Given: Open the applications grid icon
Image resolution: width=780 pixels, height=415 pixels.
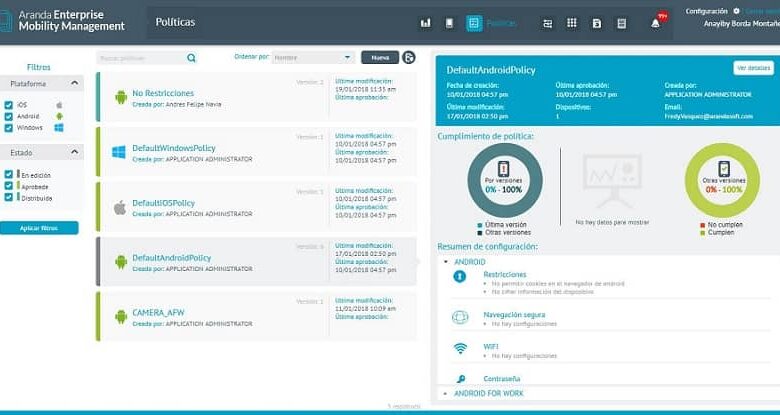Looking at the screenshot, I should click(x=572, y=23).
